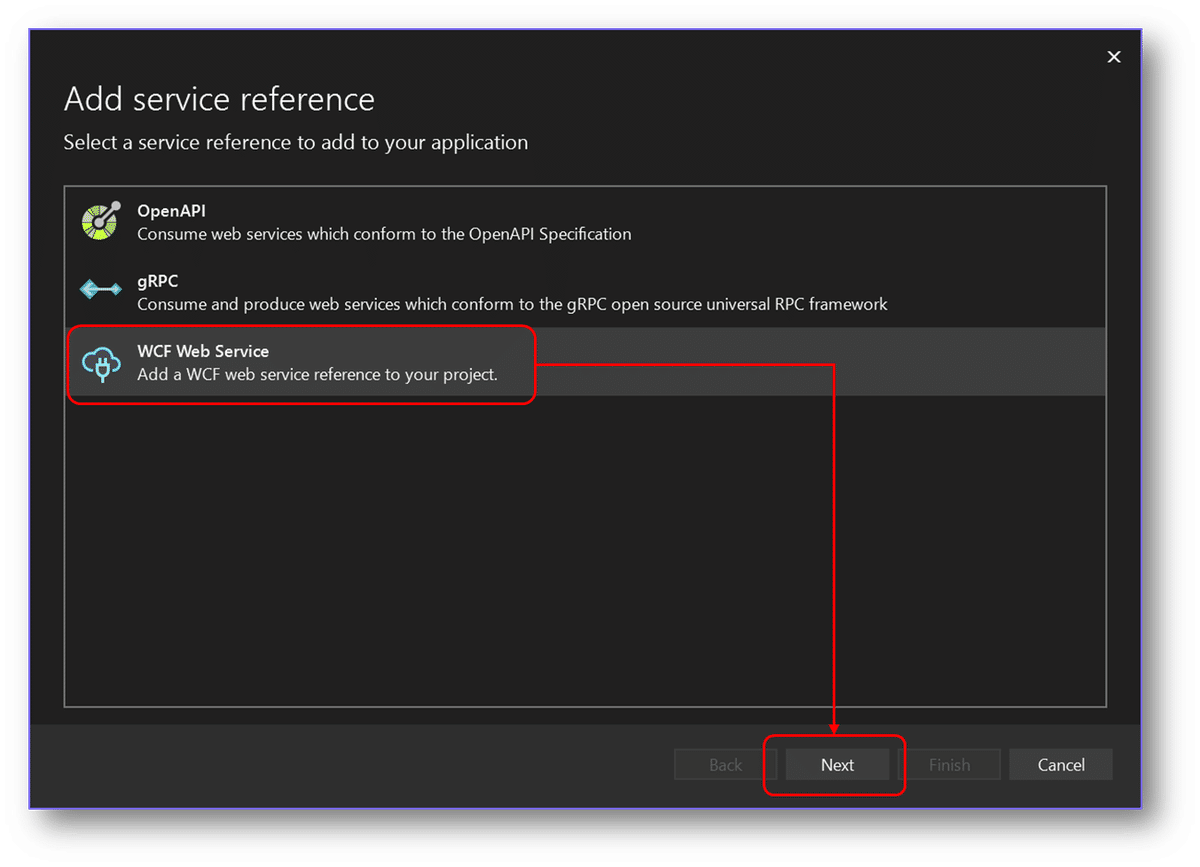Click the WCF Web Service cloud plug icon
This screenshot has width=1200, height=867.
pyautogui.click(x=100, y=363)
